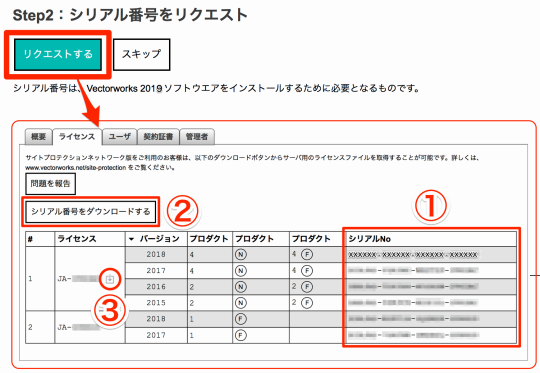Click download icon beside license 1 JA- number
The width and height of the screenshot is (540, 373).
click(x=110, y=279)
